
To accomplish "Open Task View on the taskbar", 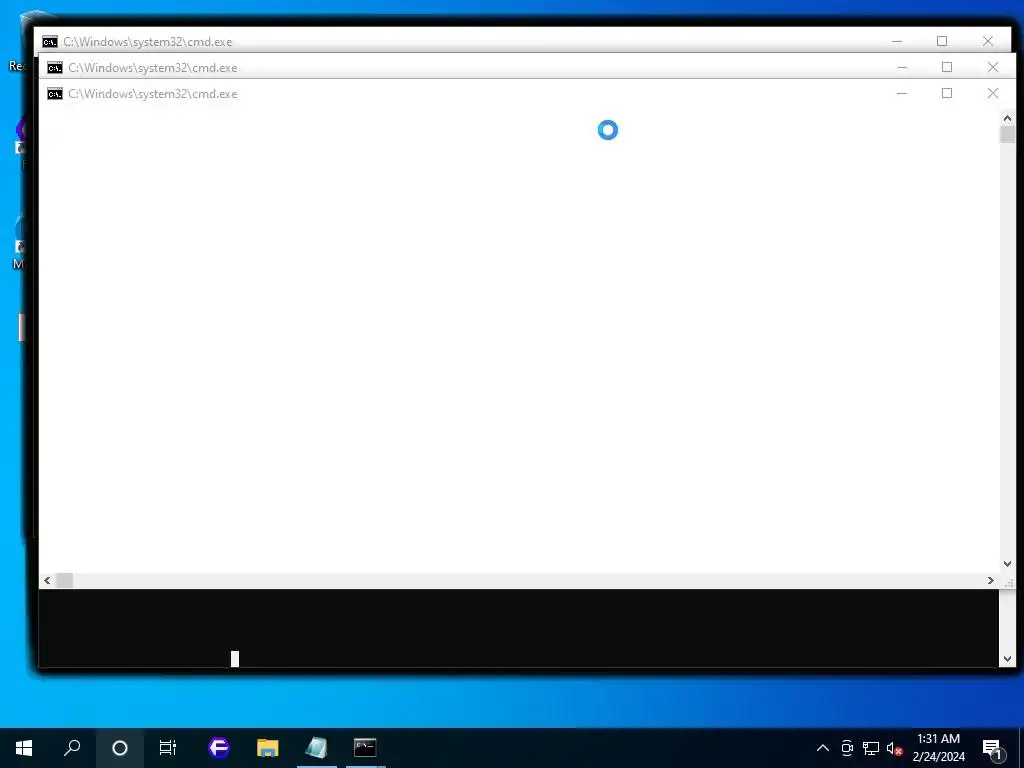I will point(168,748).
